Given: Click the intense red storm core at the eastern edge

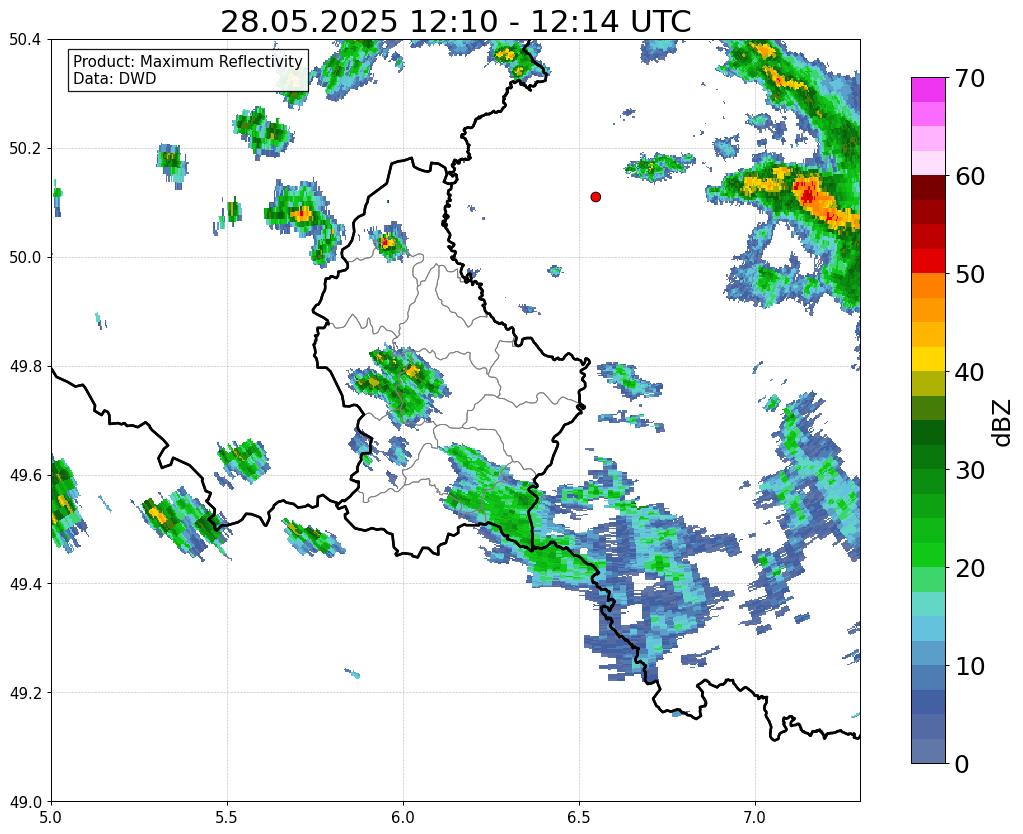Looking at the screenshot, I should tap(808, 194).
